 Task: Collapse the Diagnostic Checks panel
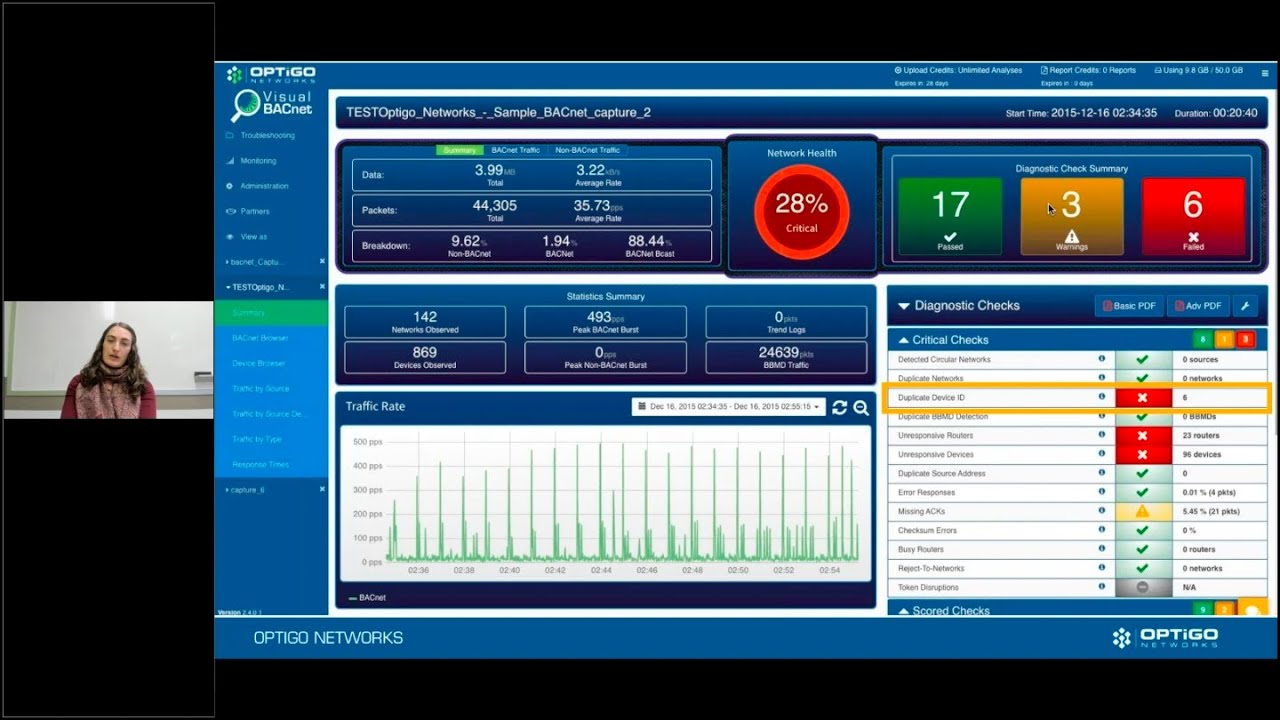(x=904, y=306)
